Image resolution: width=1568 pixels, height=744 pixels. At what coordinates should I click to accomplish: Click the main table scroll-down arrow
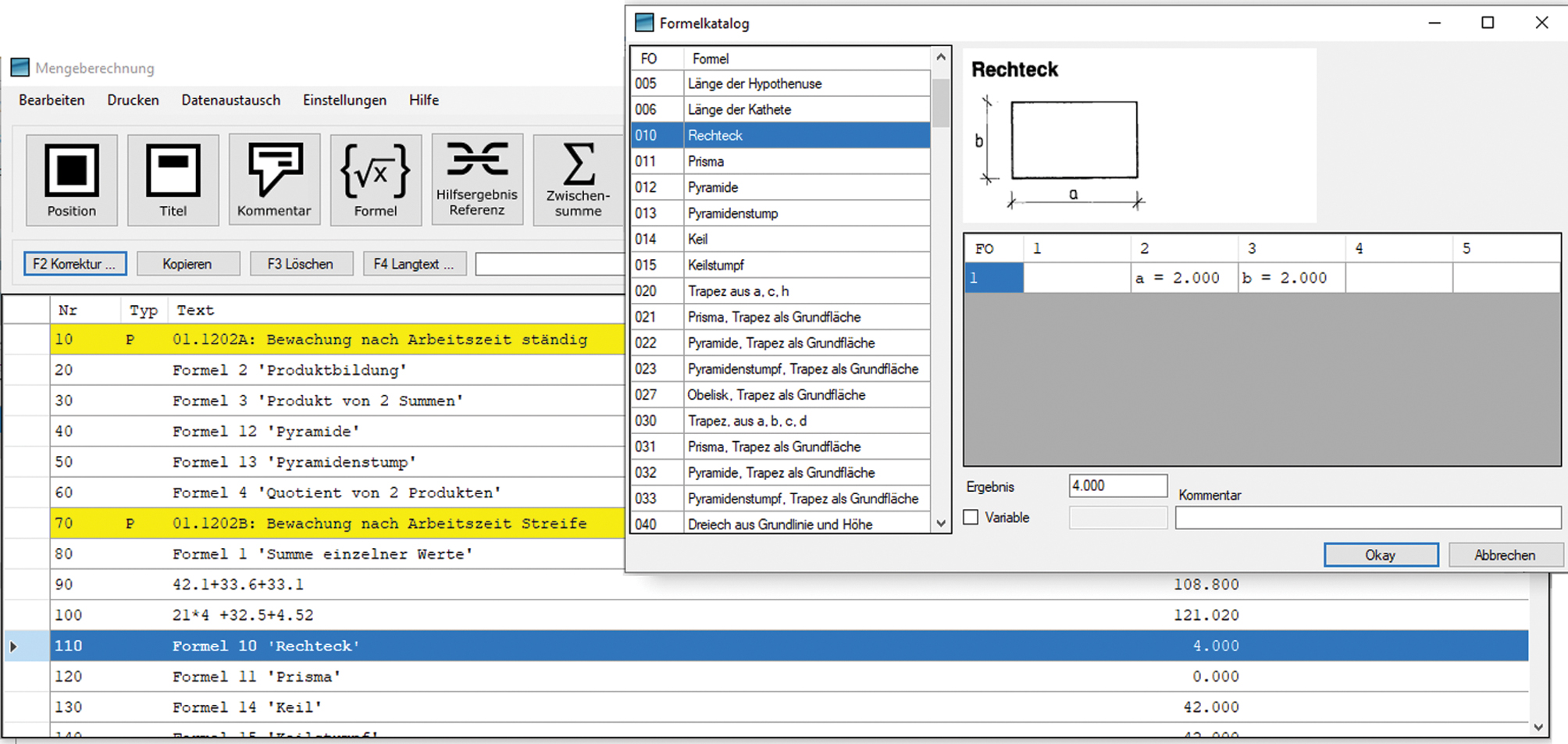pyautogui.click(x=1538, y=727)
